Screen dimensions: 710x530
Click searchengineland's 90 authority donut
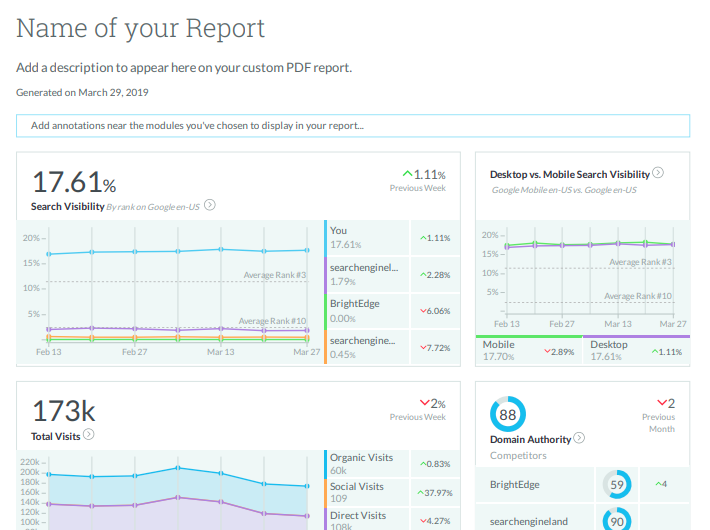(616, 520)
